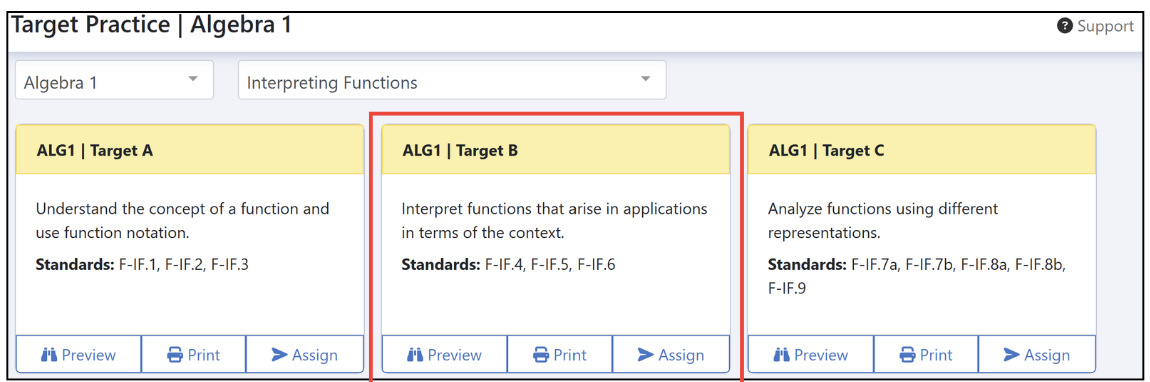Click the Target A Preview button label
Screen dimensions: 1150x382
89,355
